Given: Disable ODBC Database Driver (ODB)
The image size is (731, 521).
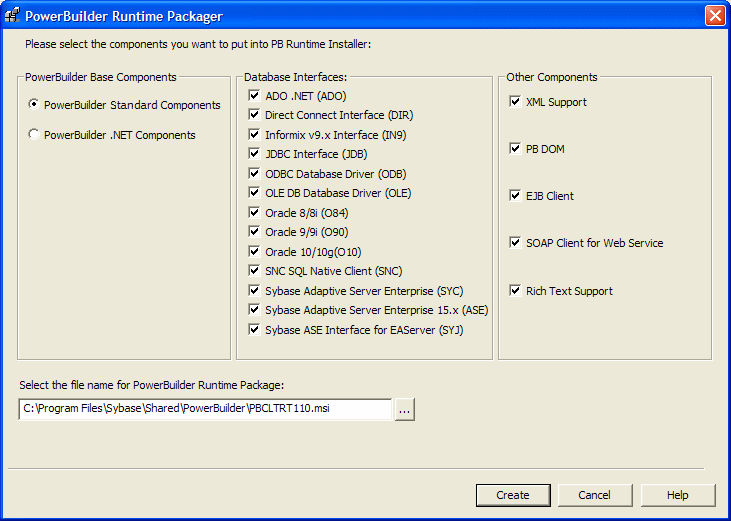Looking at the screenshot, I should (254, 174).
